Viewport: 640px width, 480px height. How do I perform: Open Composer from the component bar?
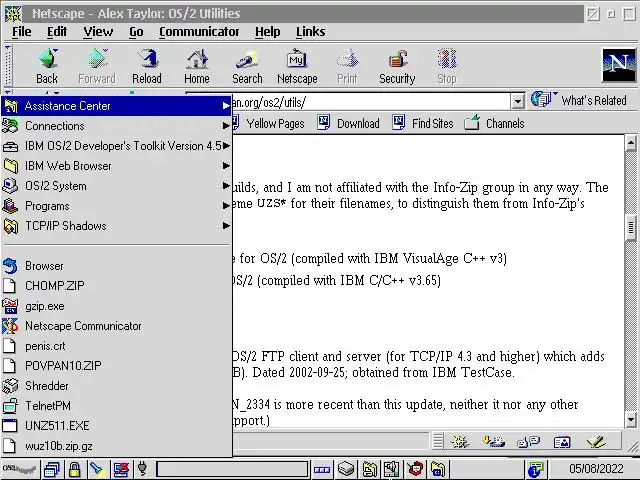pyautogui.click(x=596, y=442)
